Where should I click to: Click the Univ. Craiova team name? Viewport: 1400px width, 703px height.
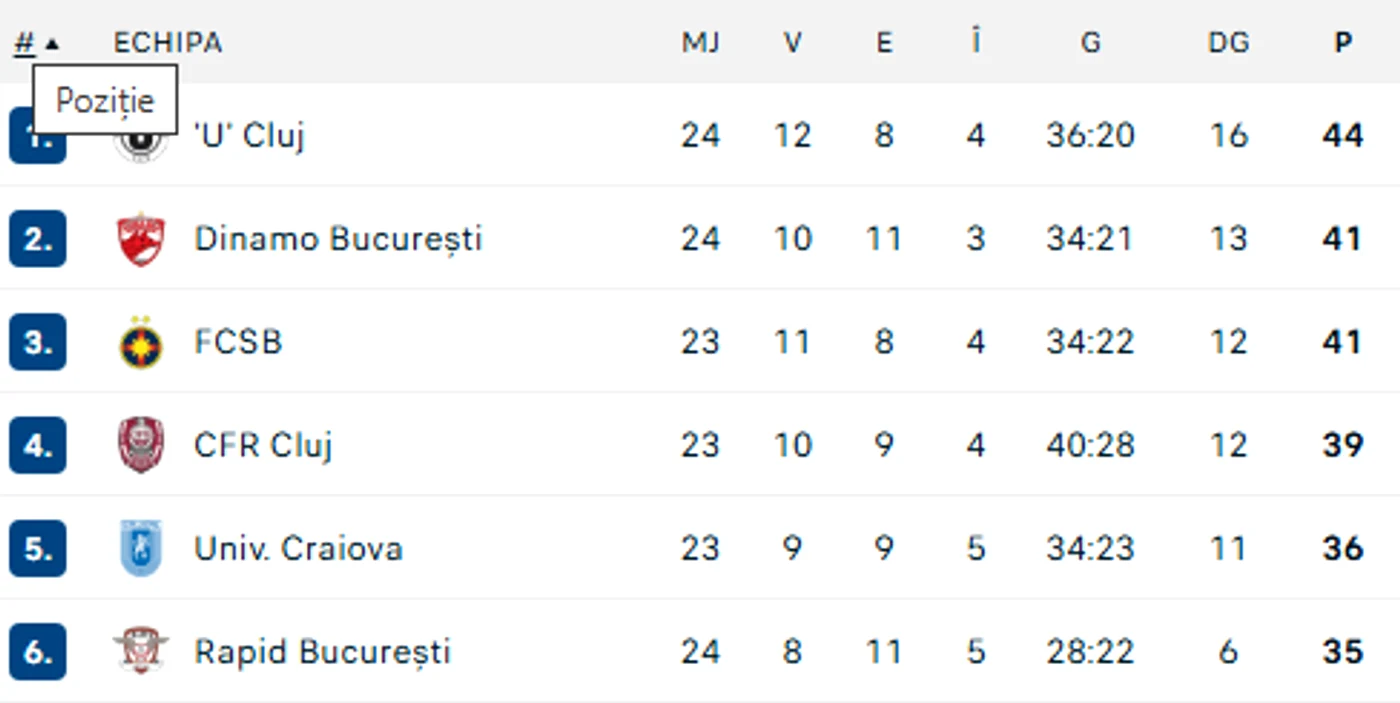click(x=298, y=548)
